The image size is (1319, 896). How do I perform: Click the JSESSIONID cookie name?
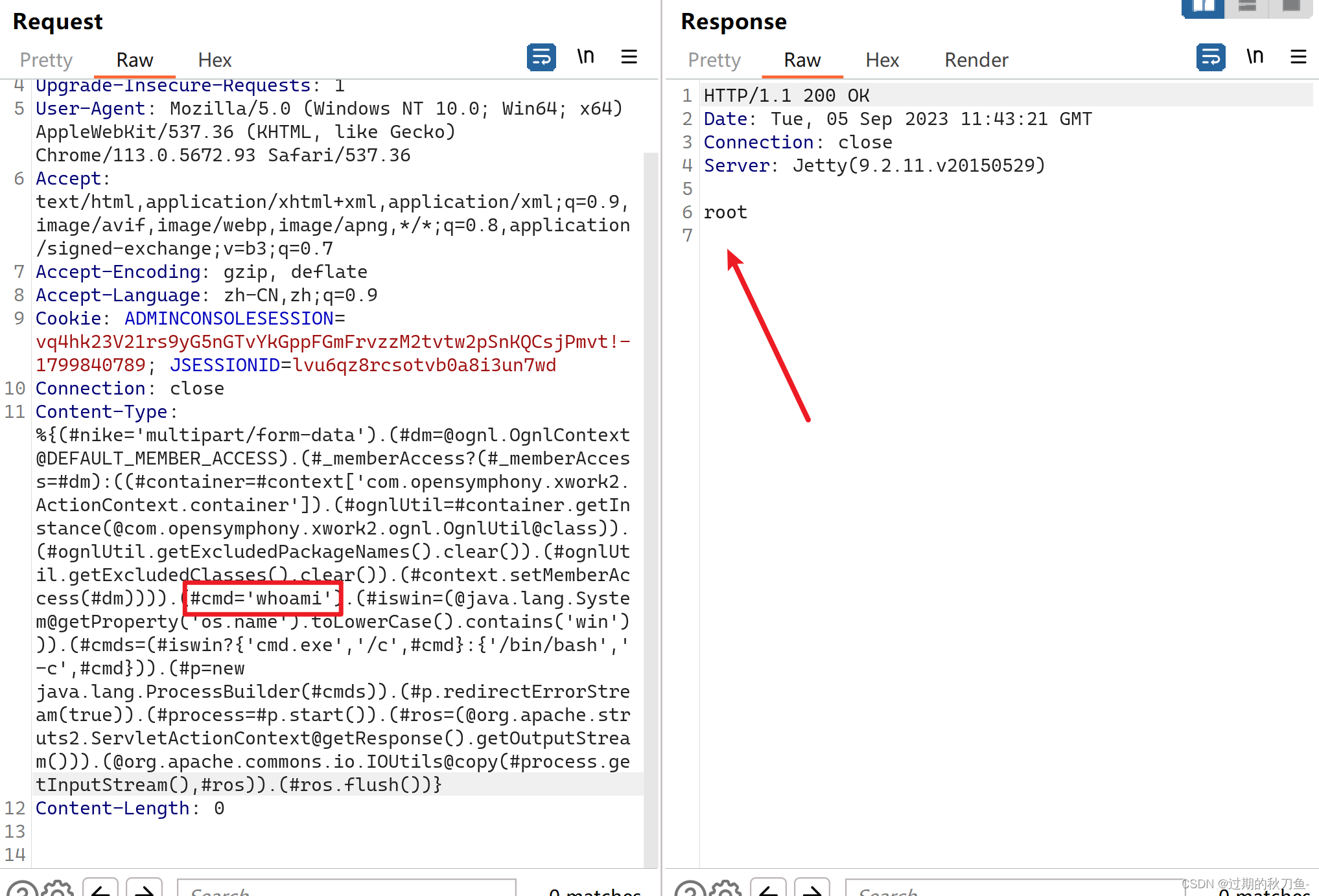click(x=225, y=365)
